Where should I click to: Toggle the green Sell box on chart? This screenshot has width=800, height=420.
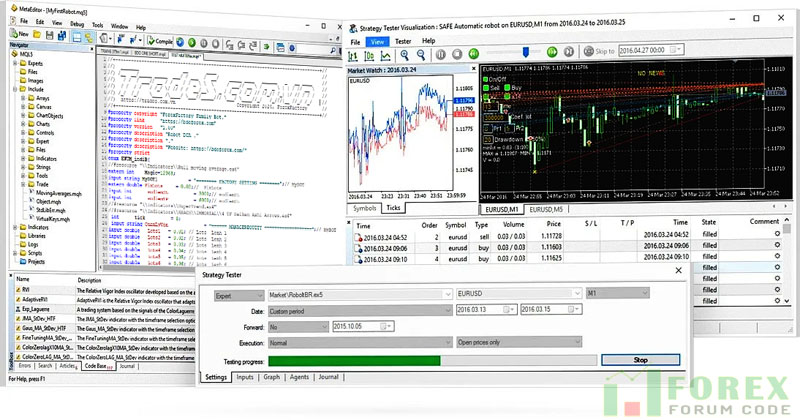pos(486,87)
